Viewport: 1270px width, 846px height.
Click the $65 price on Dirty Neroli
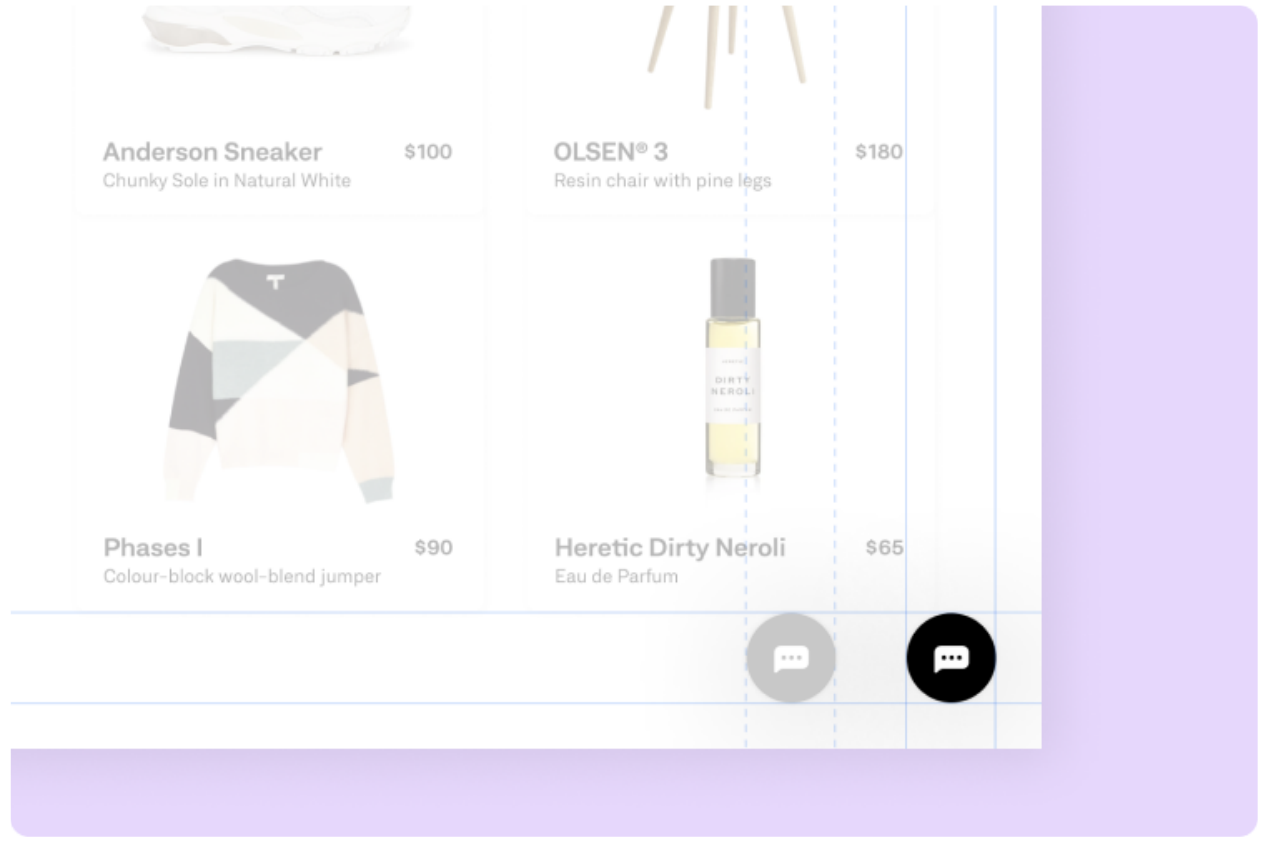pyautogui.click(x=885, y=548)
